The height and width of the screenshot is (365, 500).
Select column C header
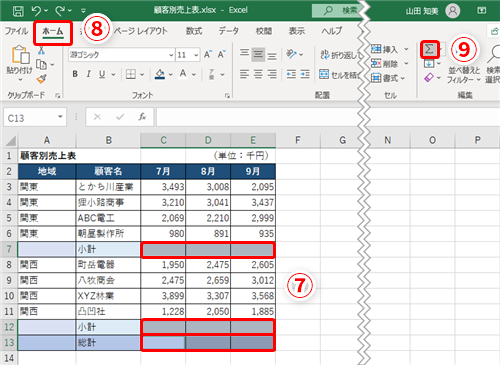click(163, 140)
